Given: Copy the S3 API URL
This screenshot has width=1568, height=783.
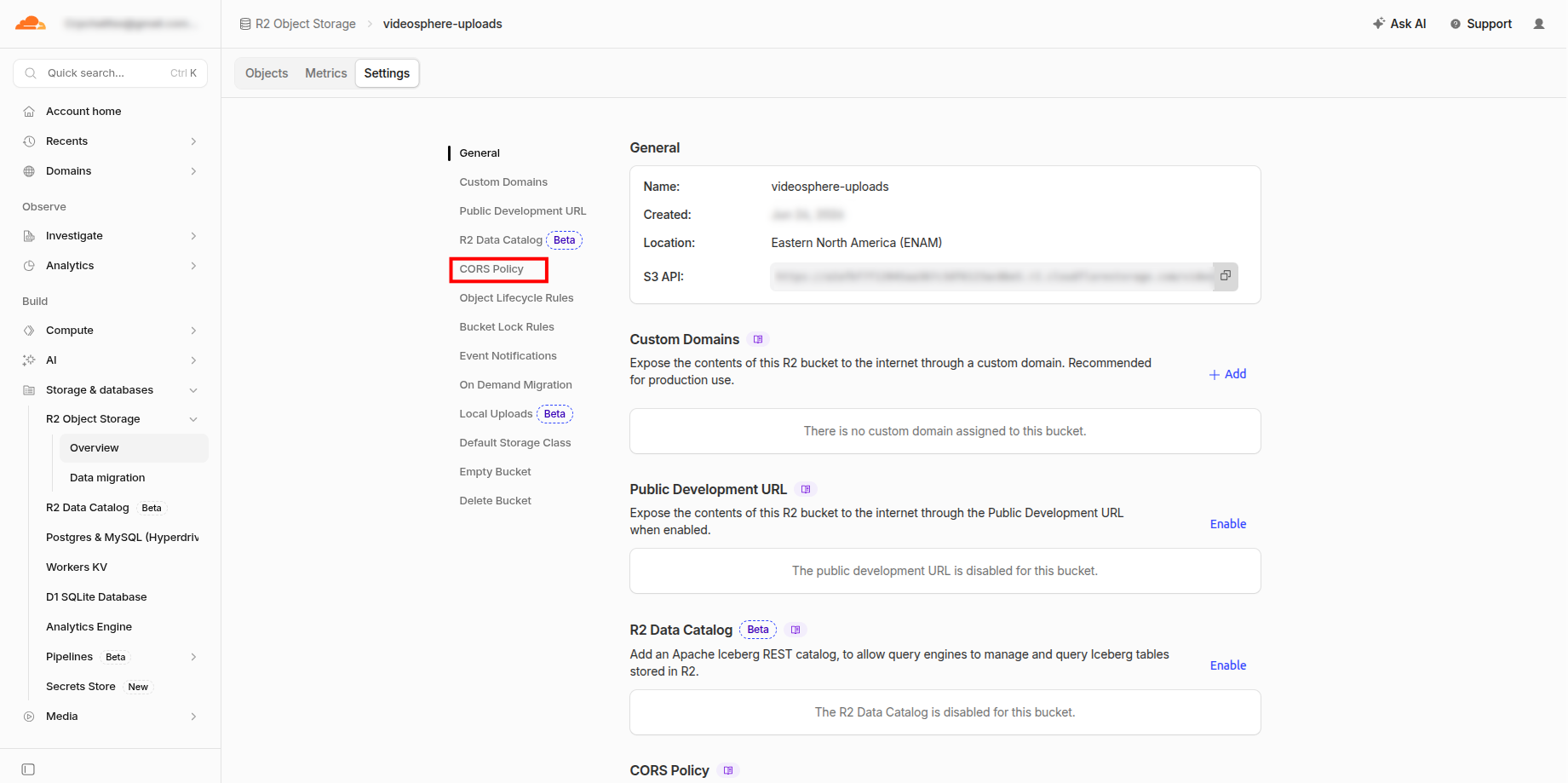Looking at the screenshot, I should click(1226, 276).
